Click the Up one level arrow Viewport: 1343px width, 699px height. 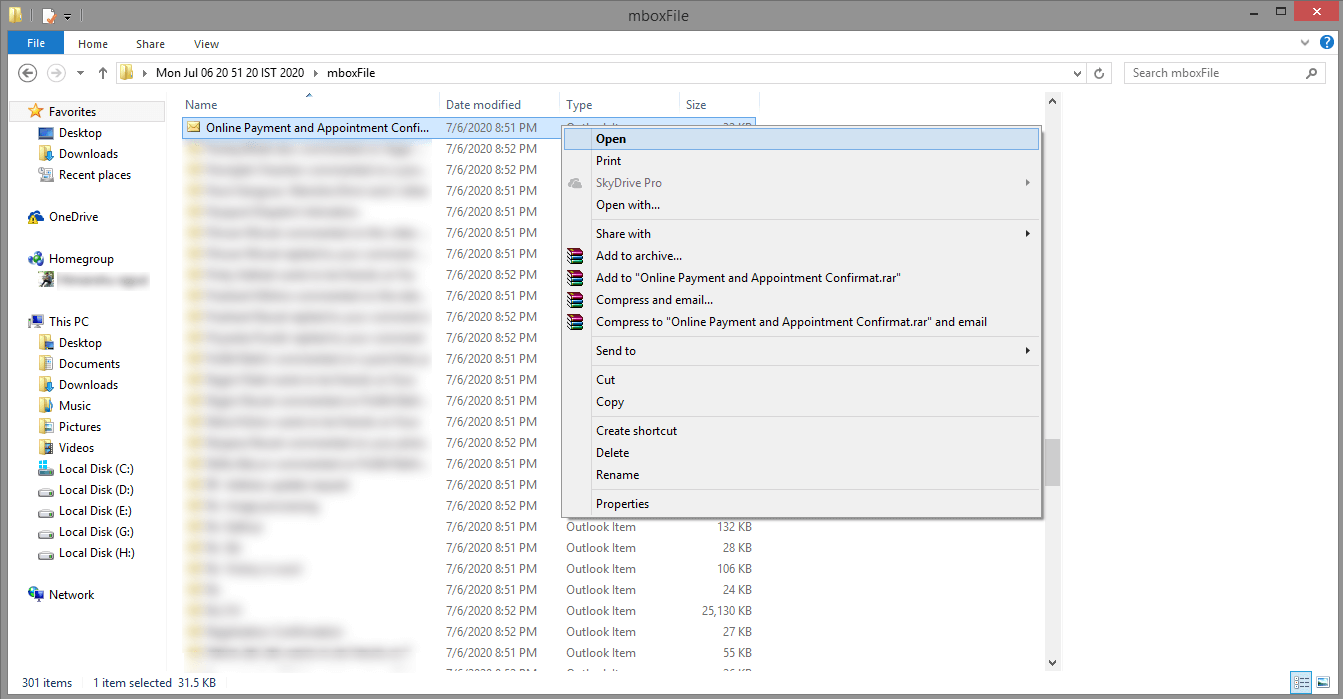tap(103, 72)
